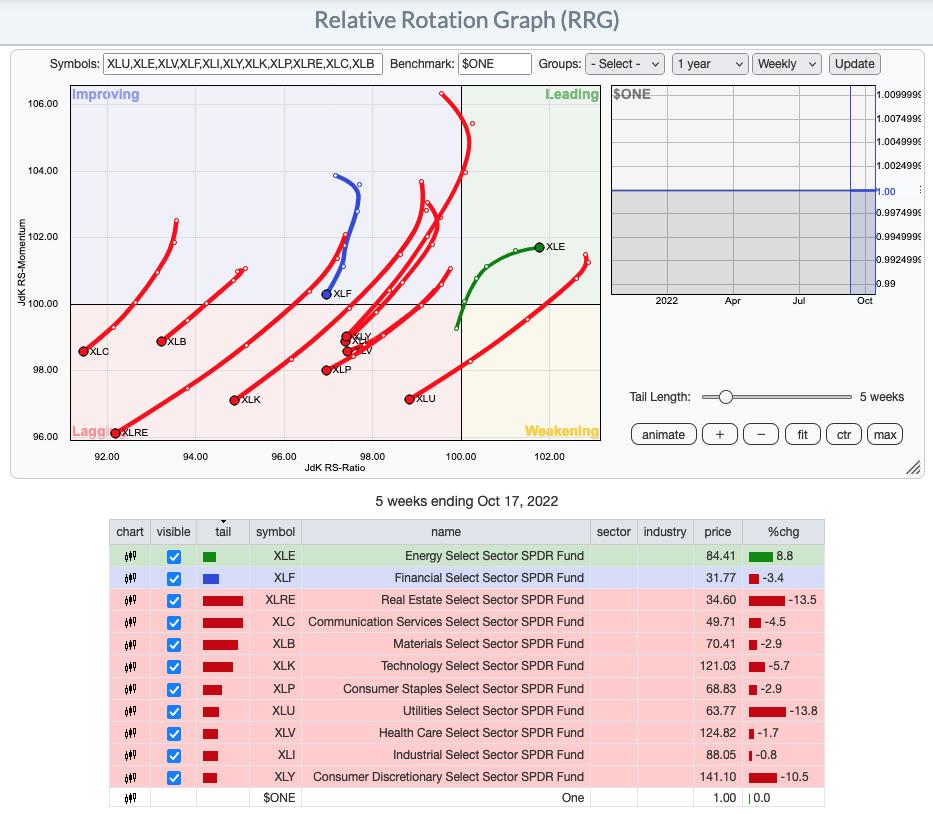Viewport: 933px width, 814px height.
Task: Open the Weekly interval dropdown
Action: (x=787, y=64)
